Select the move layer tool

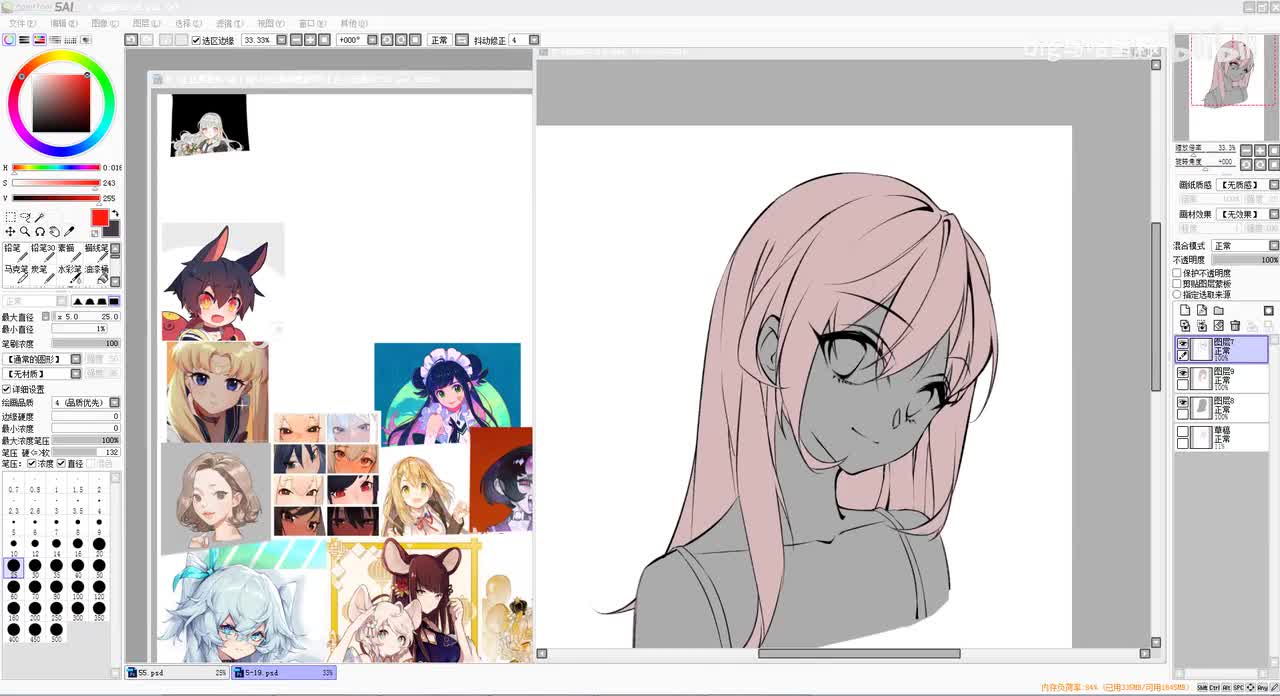10,231
